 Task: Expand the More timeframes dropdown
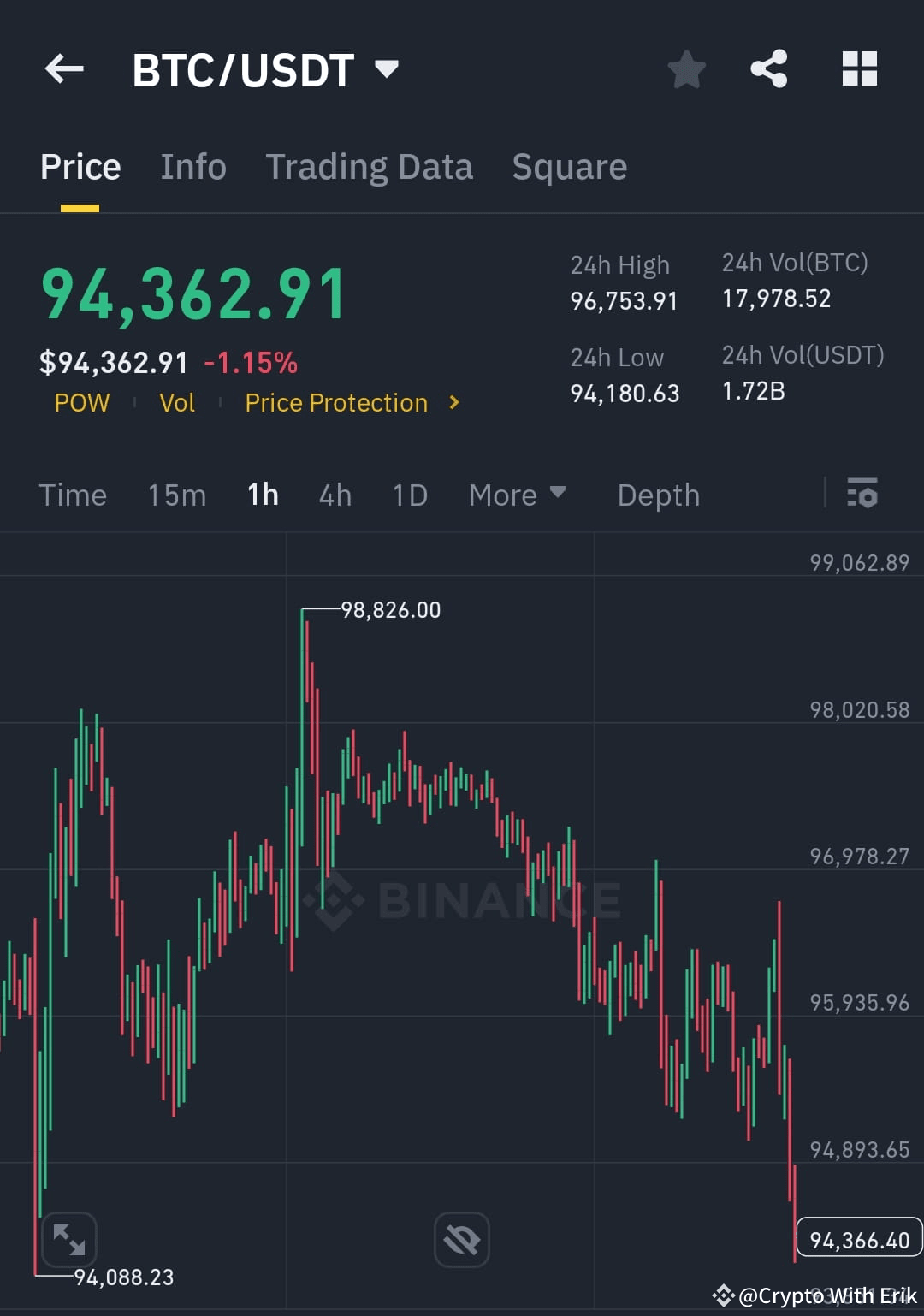tap(516, 495)
